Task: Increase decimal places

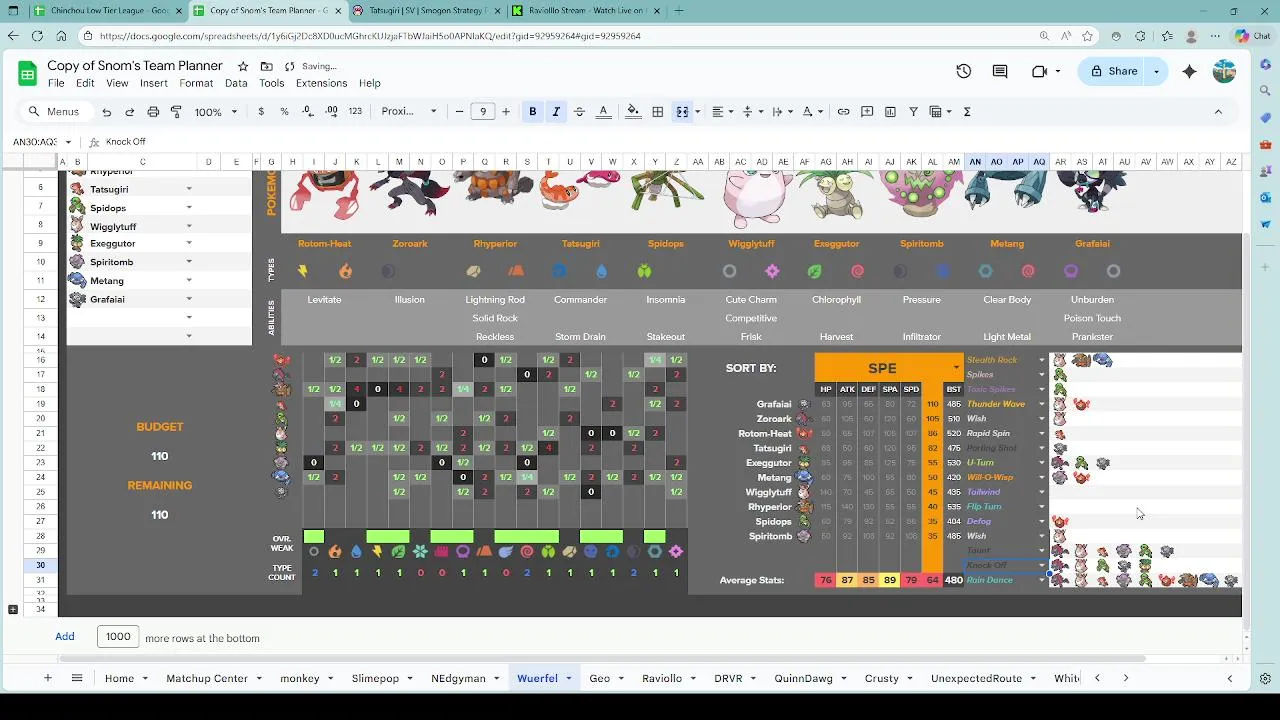Action: (331, 112)
